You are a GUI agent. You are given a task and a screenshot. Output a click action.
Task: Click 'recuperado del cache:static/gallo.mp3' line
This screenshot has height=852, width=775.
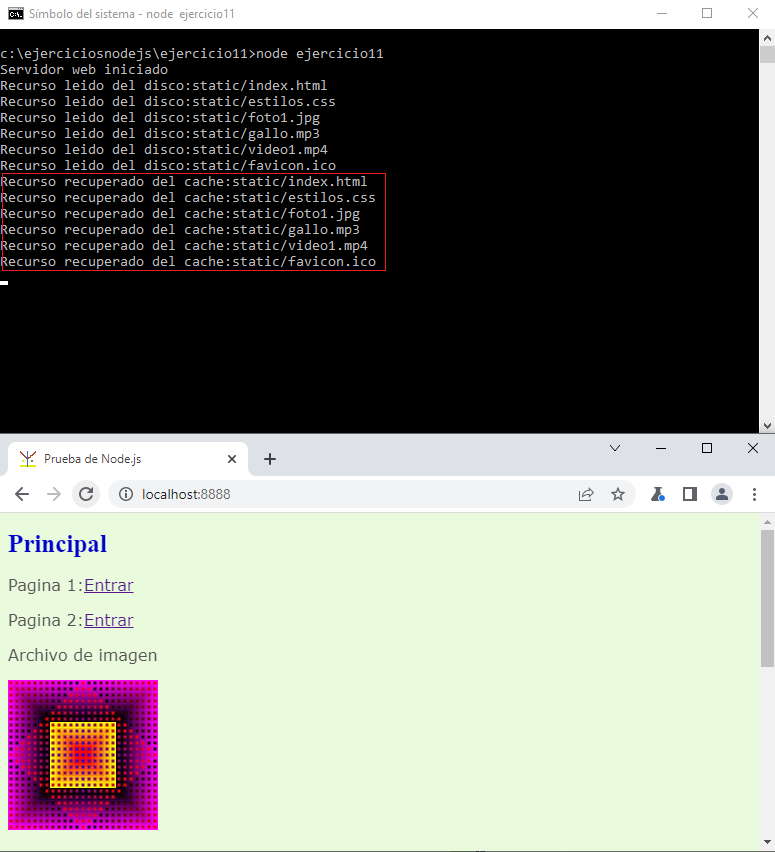[180, 229]
